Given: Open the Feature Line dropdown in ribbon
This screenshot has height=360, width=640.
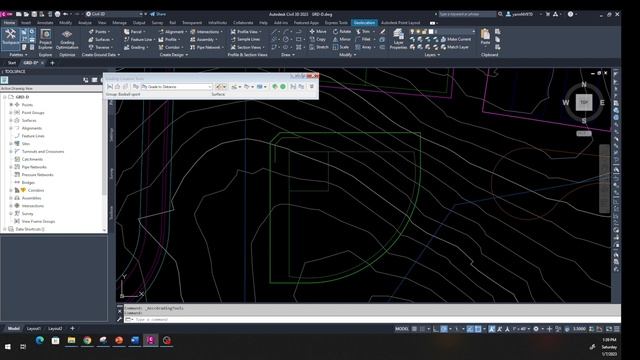Looking at the screenshot, I should pyautogui.click(x=139, y=39).
